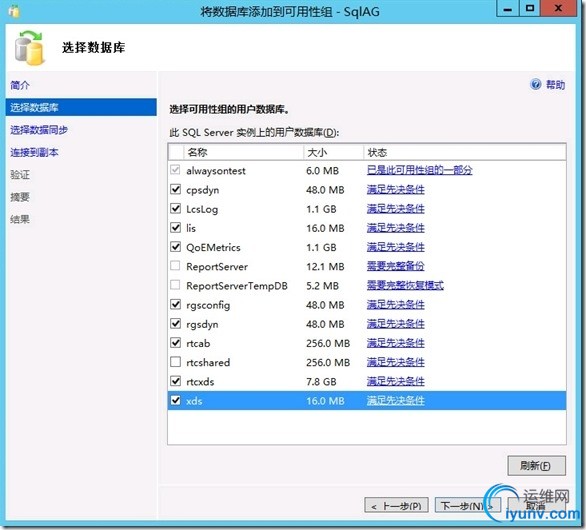Open ReportServerTempDB status link 需要完整恢复模式

405,286
